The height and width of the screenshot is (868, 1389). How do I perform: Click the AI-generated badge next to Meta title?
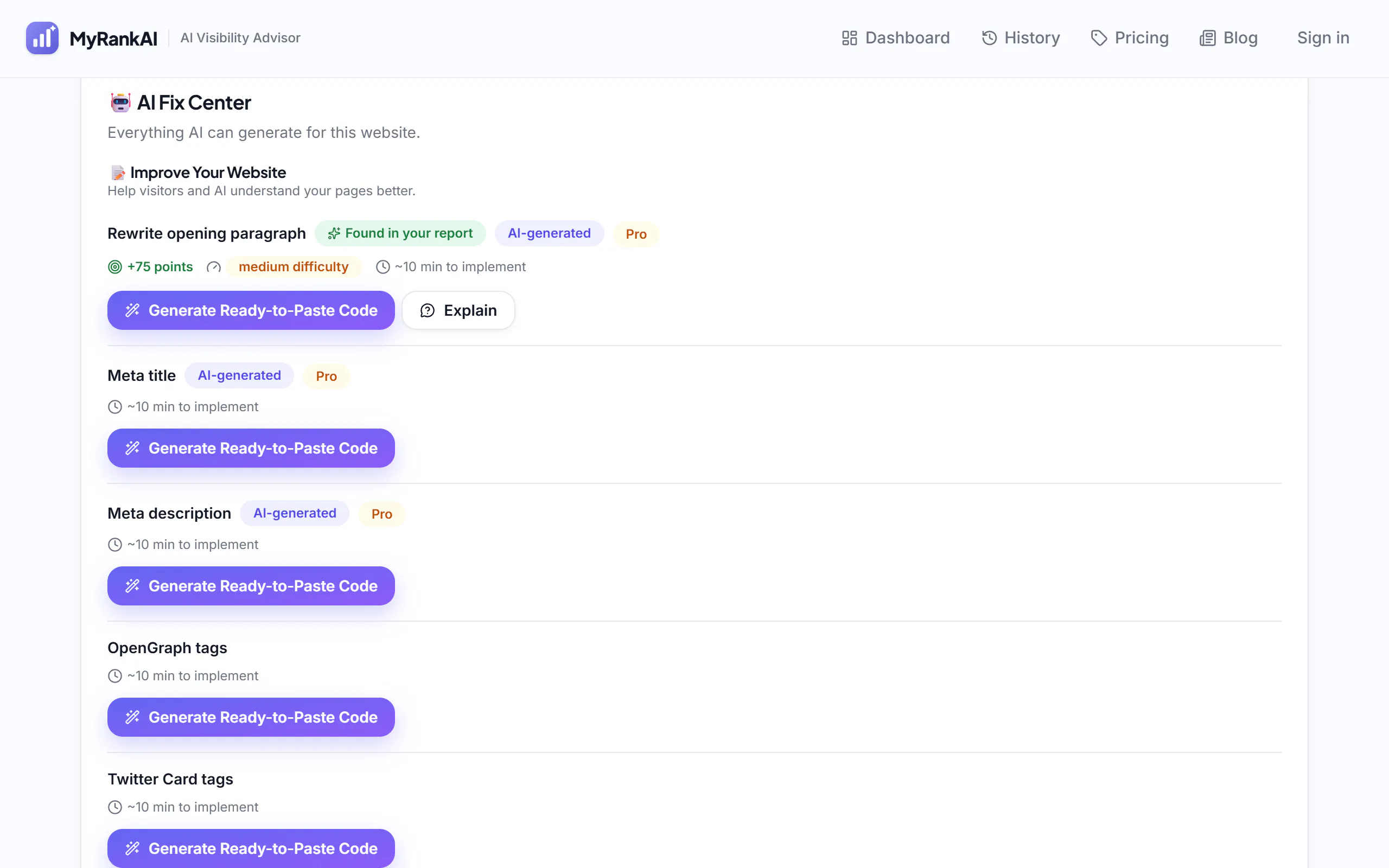[239, 376]
